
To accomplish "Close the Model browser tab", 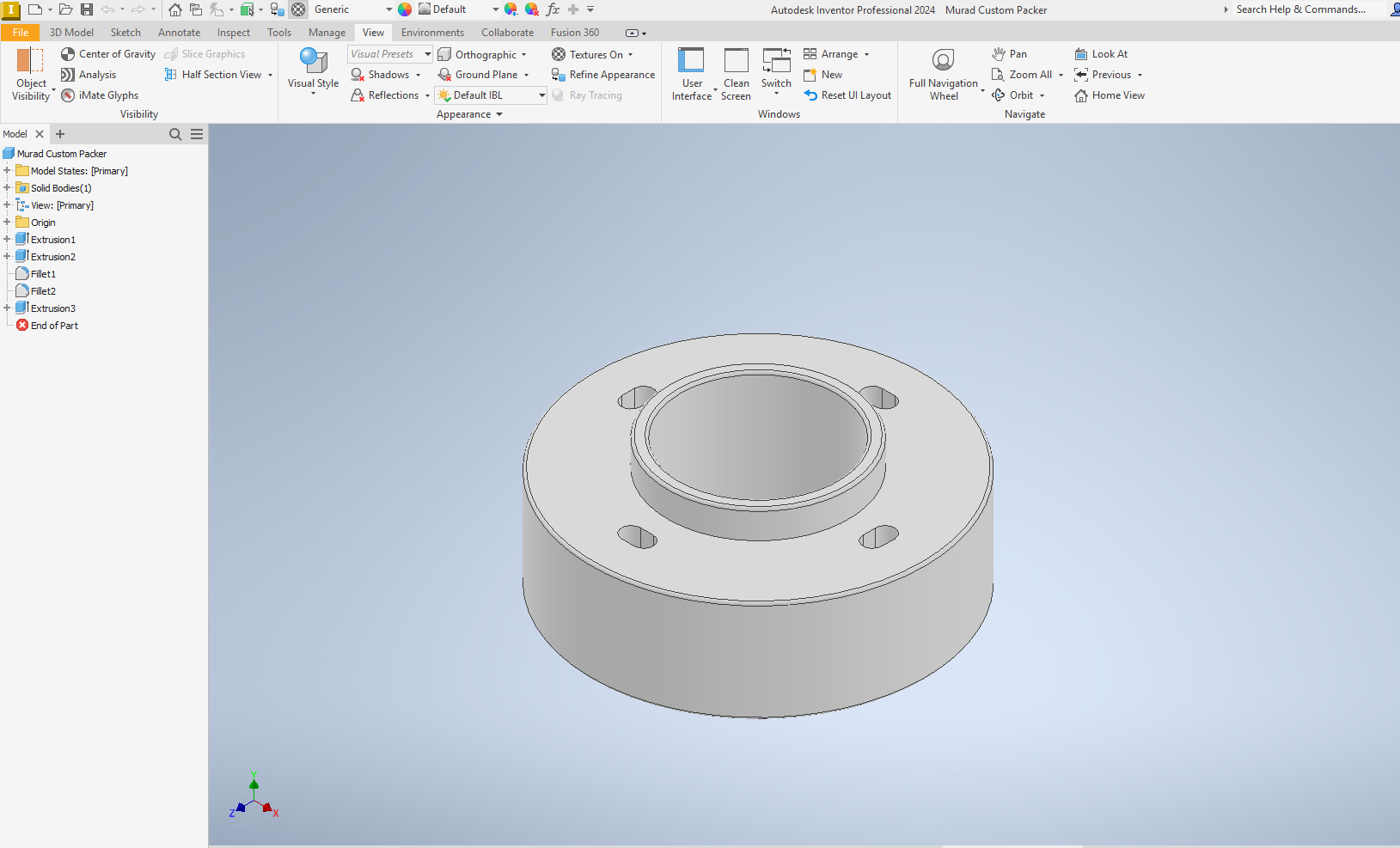I will pyautogui.click(x=40, y=134).
